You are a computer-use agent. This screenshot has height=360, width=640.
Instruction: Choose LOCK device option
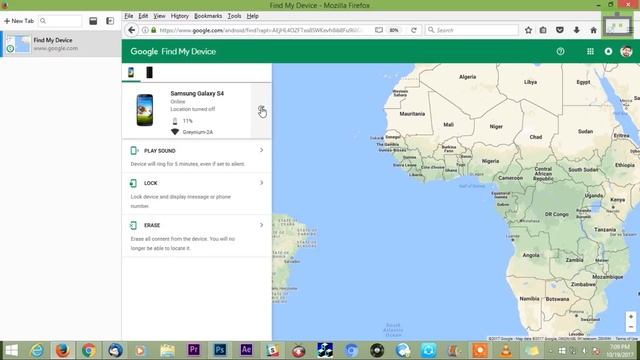197,194
